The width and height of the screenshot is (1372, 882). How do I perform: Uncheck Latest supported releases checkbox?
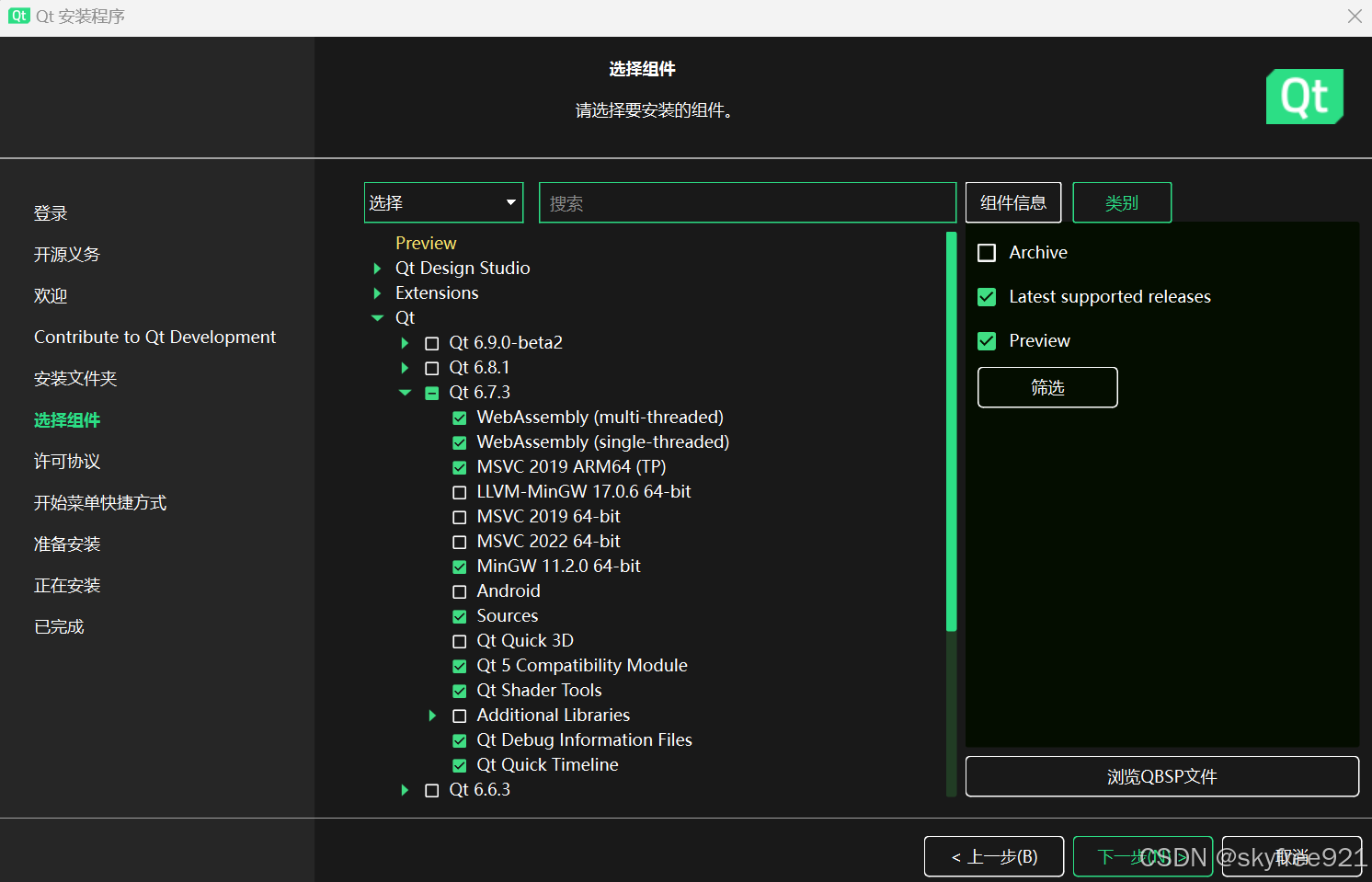click(x=987, y=297)
